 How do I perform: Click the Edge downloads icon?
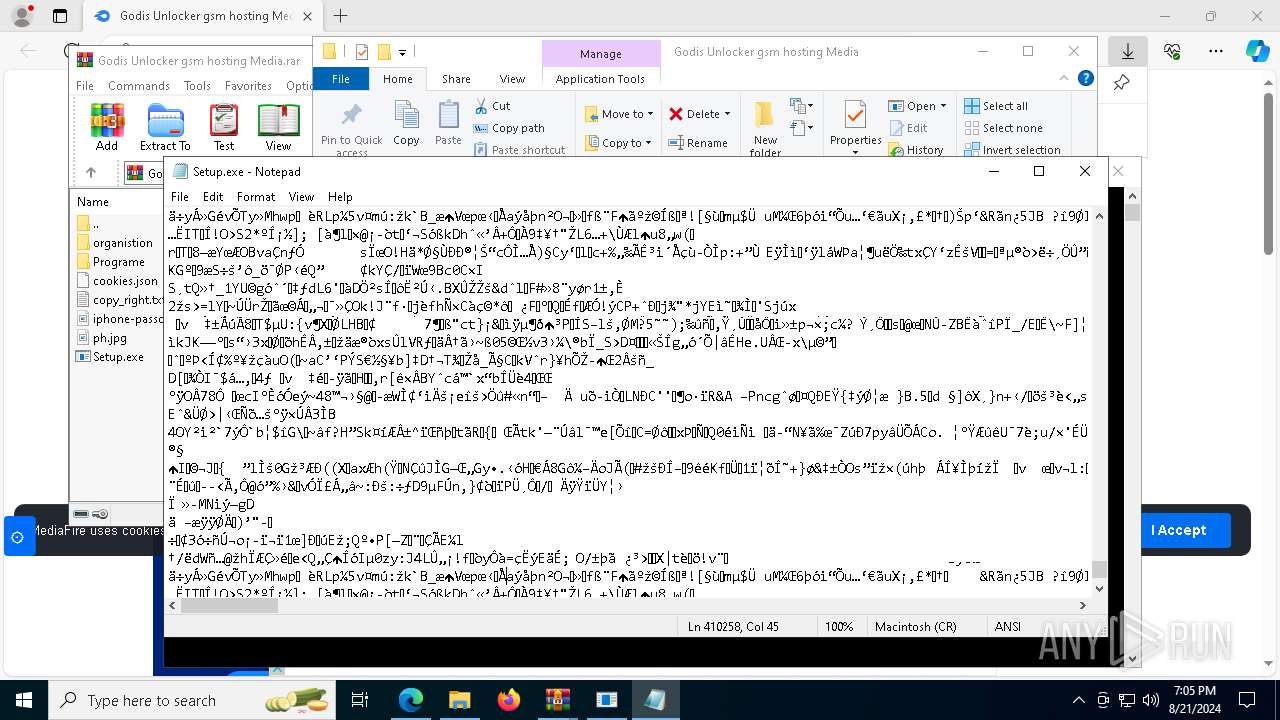[x=1128, y=51]
